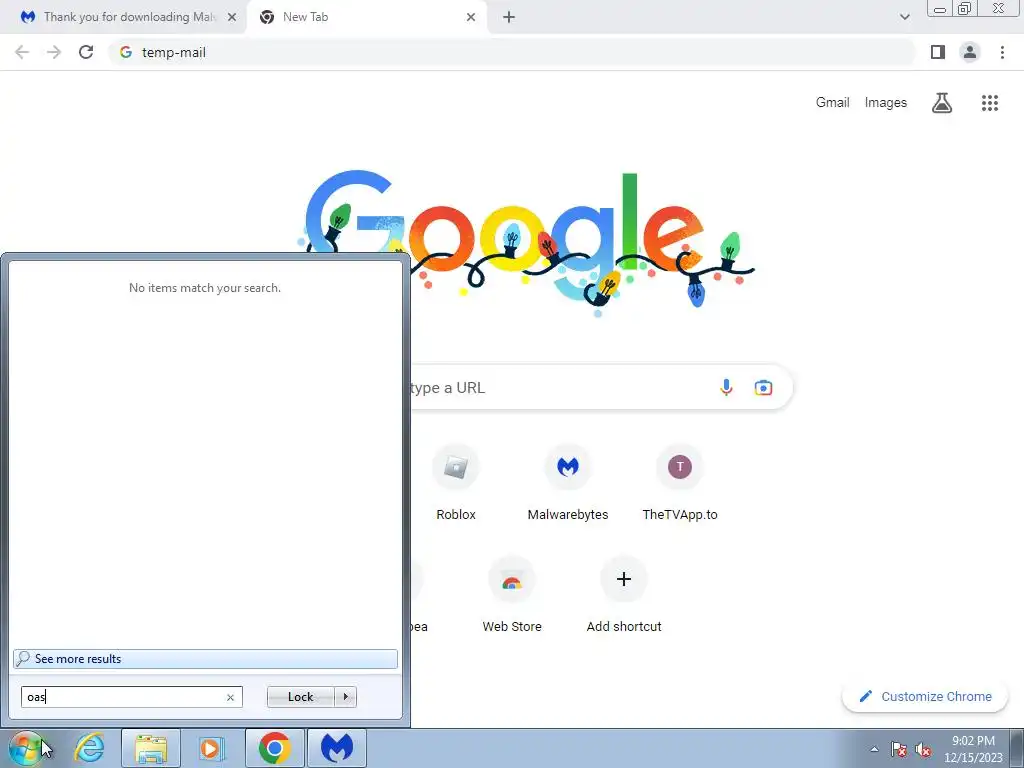Image resolution: width=1024 pixels, height=768 pixels.
Task: Open Windows Explorer from taskbar
Action: coord(151,748)
